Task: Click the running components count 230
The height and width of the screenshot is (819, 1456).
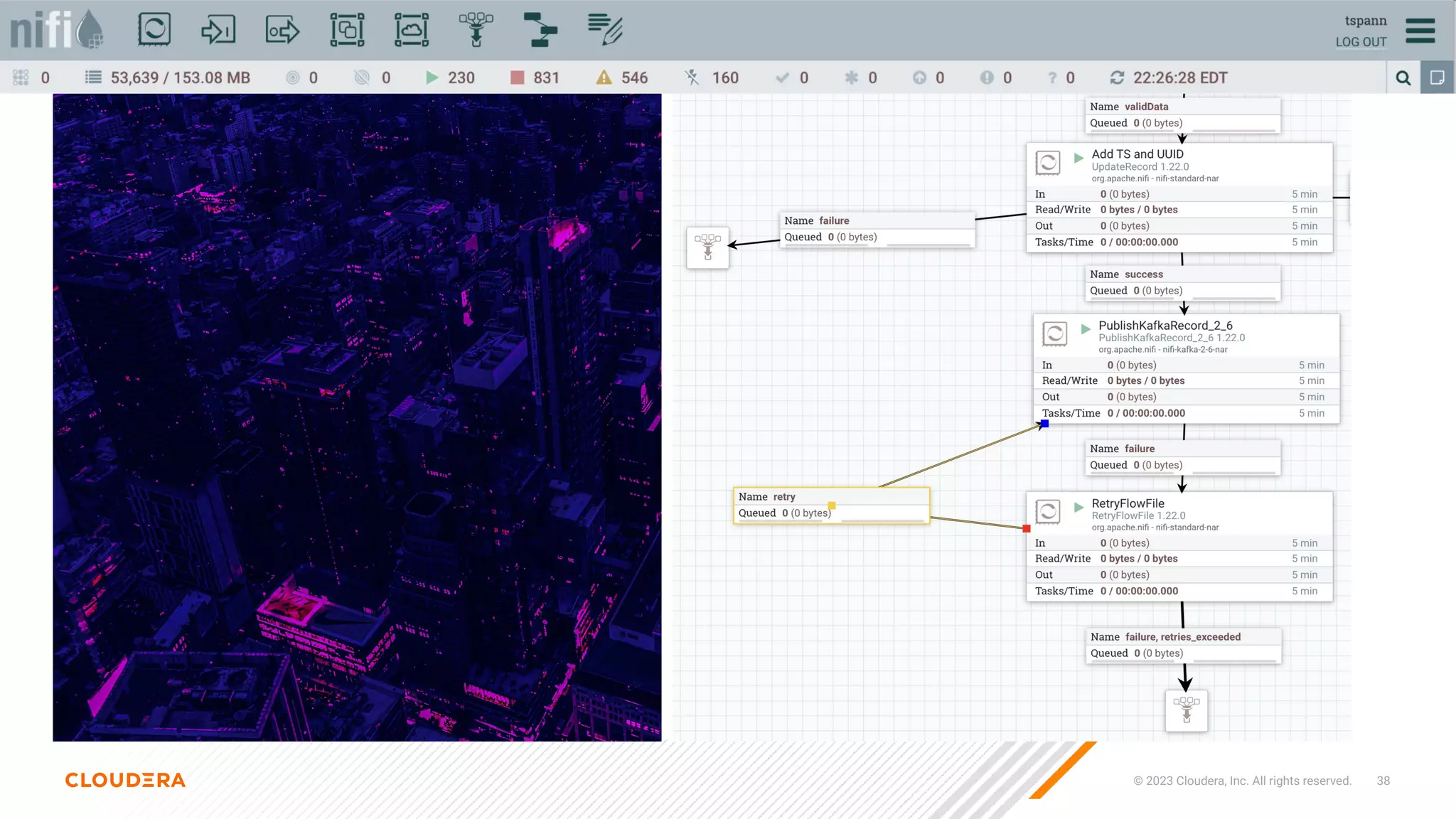Action: 460,77
